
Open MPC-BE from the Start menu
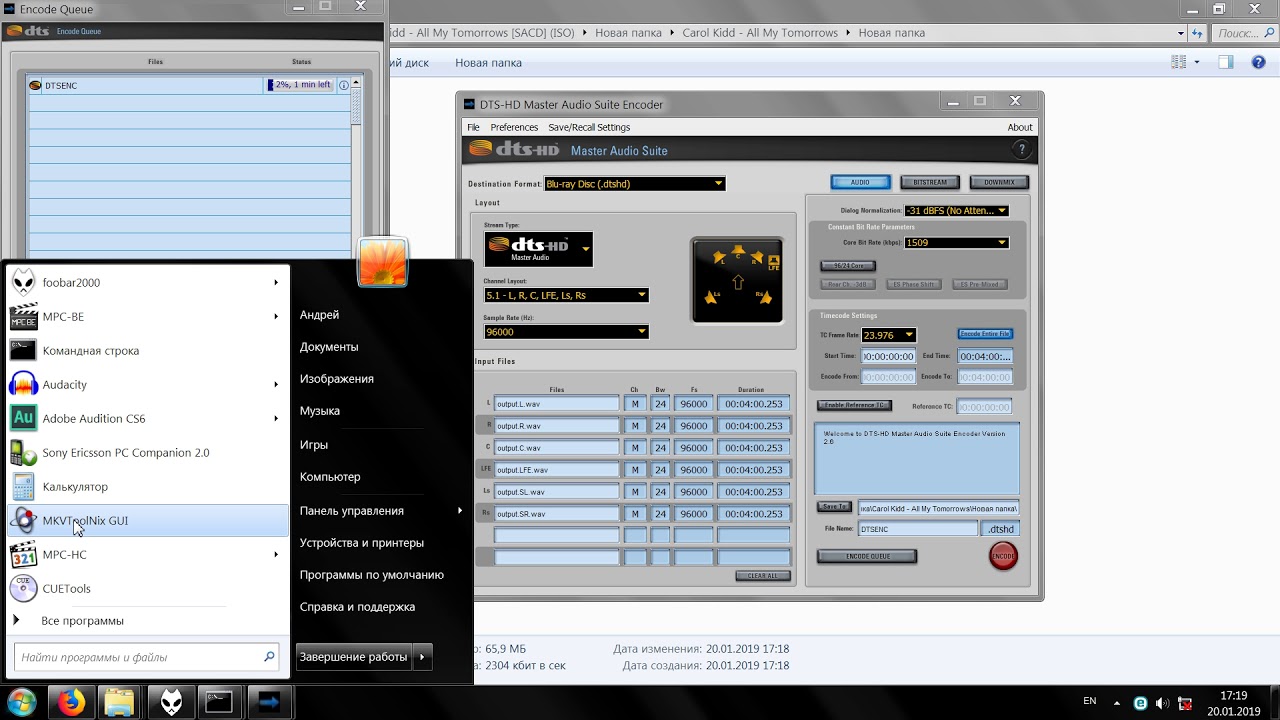coord(147,316)
